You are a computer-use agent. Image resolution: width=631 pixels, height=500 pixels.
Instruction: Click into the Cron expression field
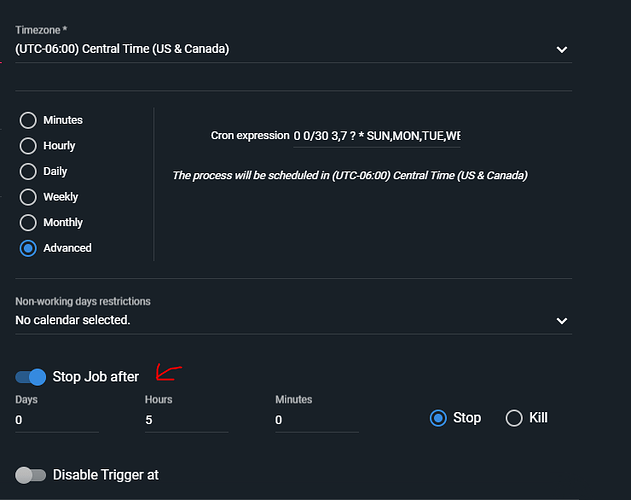tap(377, 136)
